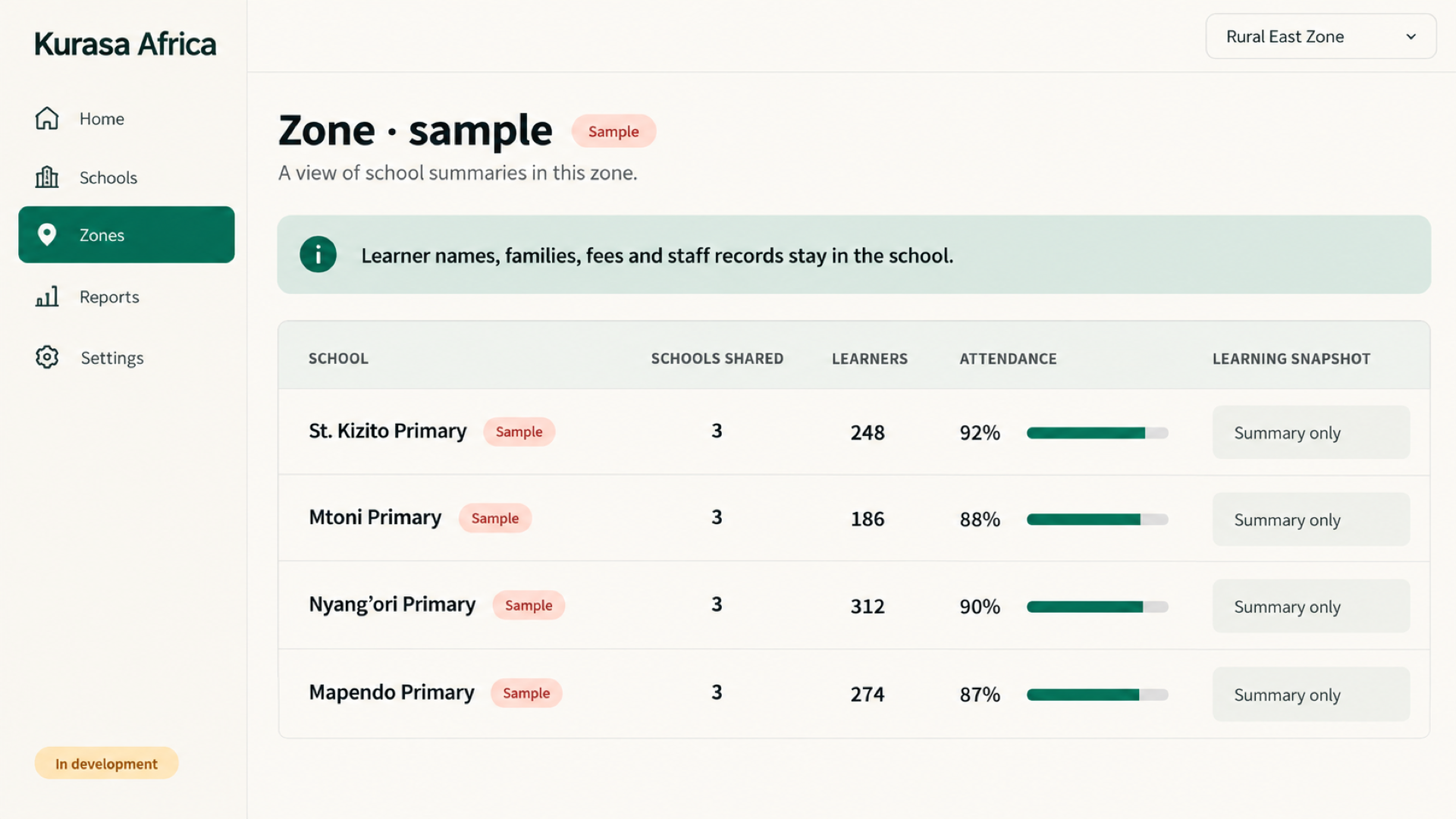The height and width of the screenshot is (819, 1456).
Task: Click the ATTENDANCE column header
Action: click(x=1008, y=359)
